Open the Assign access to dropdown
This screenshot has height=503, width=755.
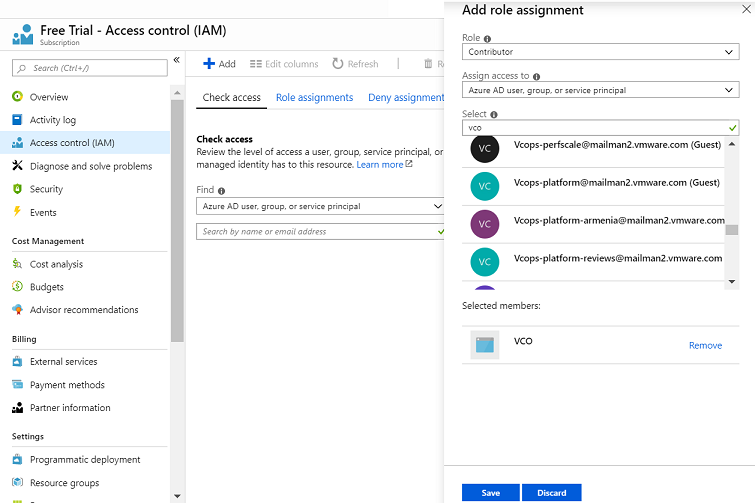[x=600, y=90]
